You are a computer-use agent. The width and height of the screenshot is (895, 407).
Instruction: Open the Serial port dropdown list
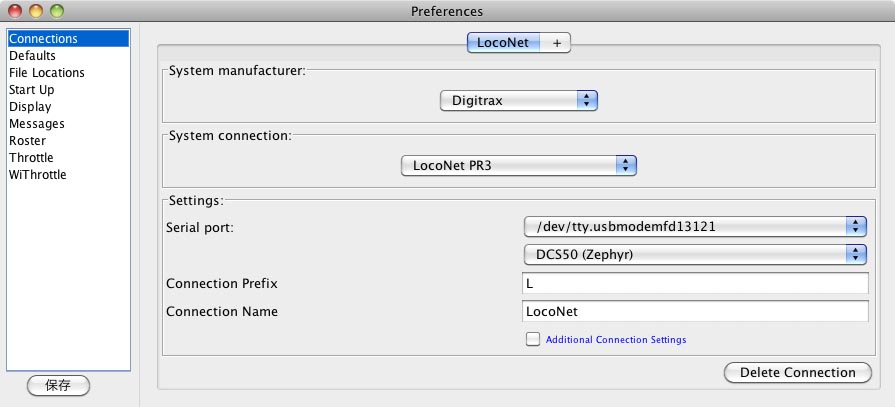695,227
